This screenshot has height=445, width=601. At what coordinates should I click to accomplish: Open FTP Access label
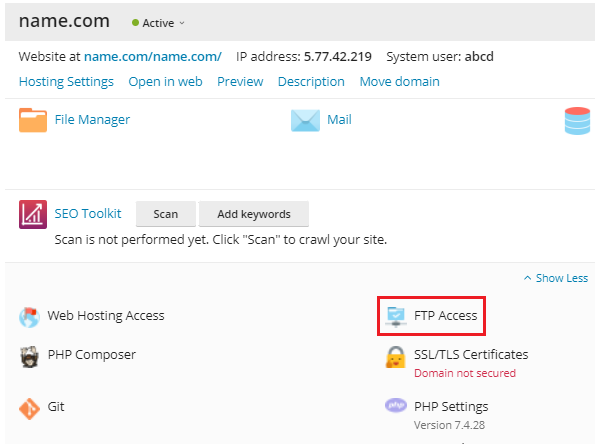click(445, 315)
